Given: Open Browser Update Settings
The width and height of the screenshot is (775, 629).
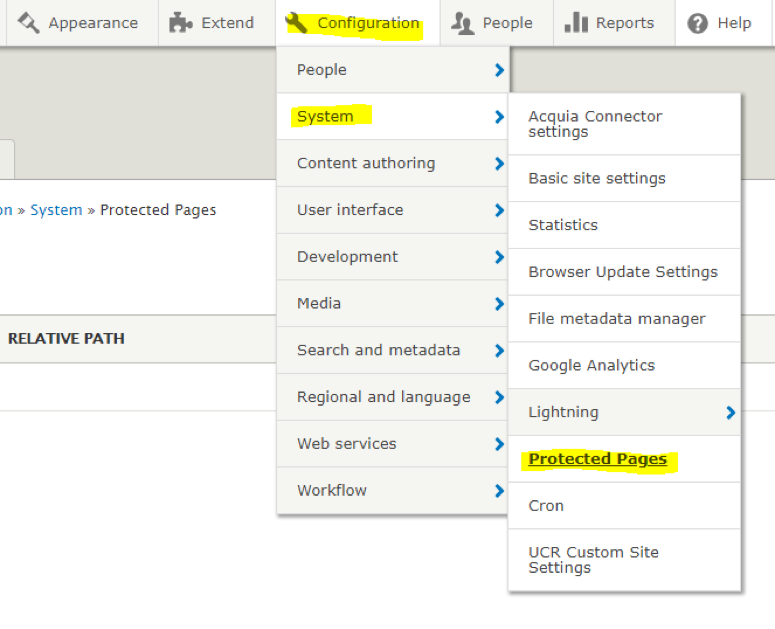Looking at the screenshot, I should [624, 272].
